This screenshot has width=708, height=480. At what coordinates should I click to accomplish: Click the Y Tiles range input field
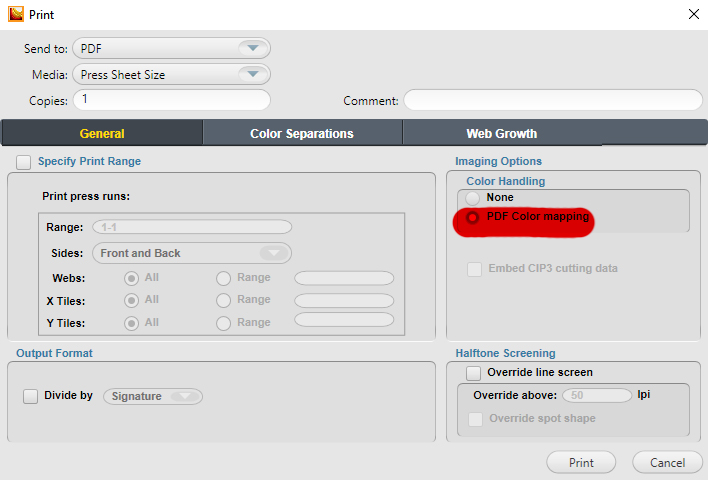tap(344, 320)
